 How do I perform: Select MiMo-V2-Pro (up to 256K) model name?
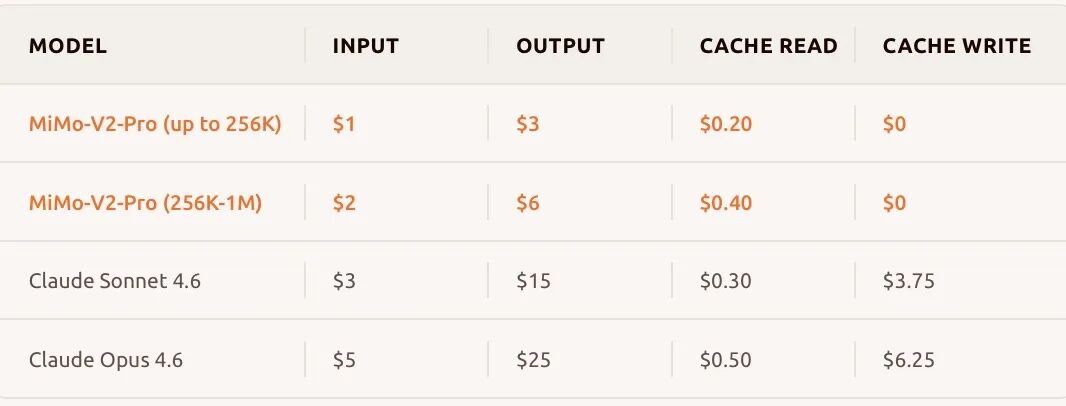coord(155,124)
